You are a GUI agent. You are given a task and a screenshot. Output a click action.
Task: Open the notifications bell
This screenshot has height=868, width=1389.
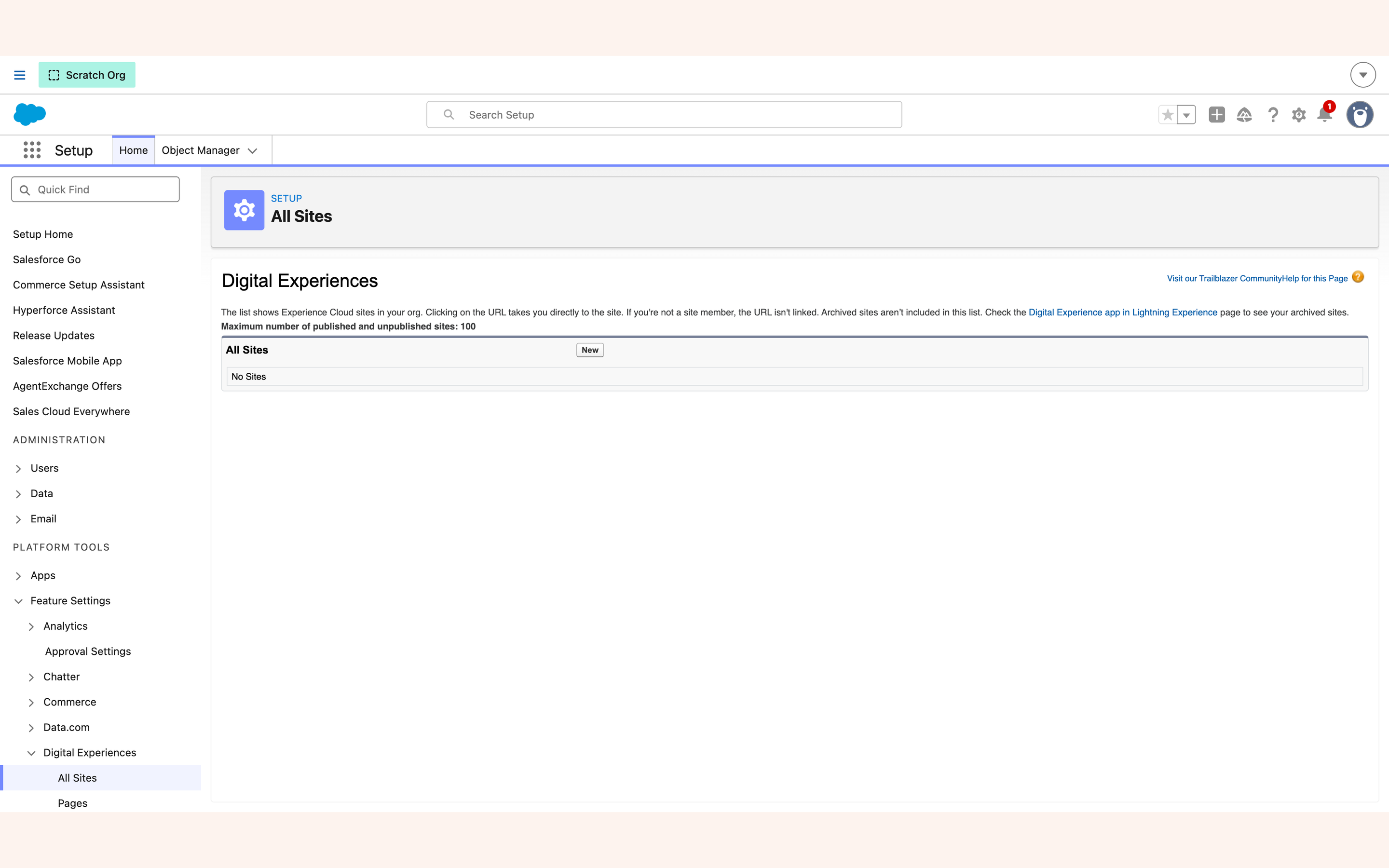click(x=1325, y=114)
